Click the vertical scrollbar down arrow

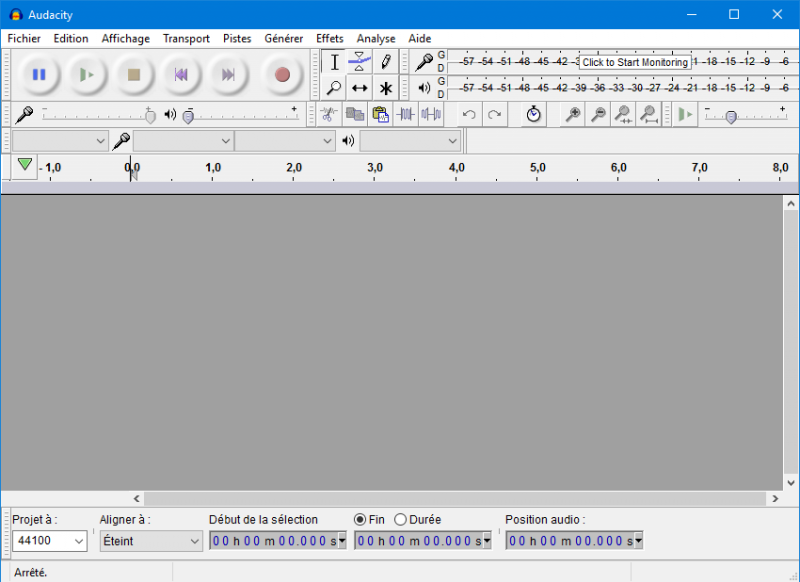click(791, 483)
